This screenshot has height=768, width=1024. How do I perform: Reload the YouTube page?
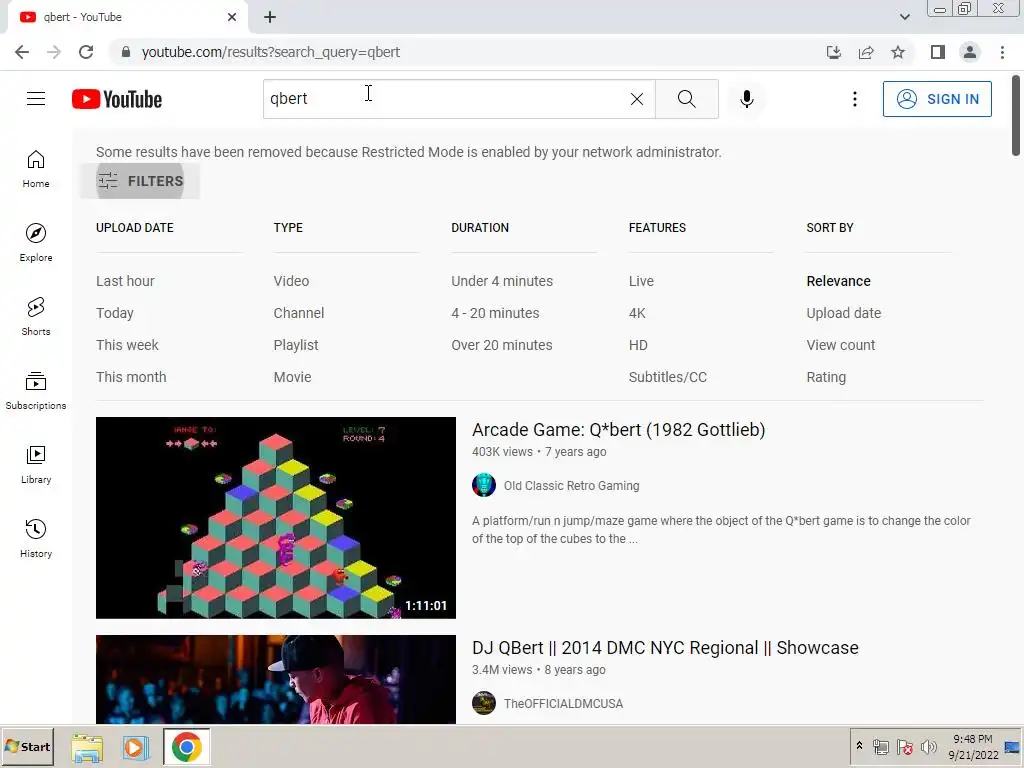pyautogui.click(x=86, y=52)
